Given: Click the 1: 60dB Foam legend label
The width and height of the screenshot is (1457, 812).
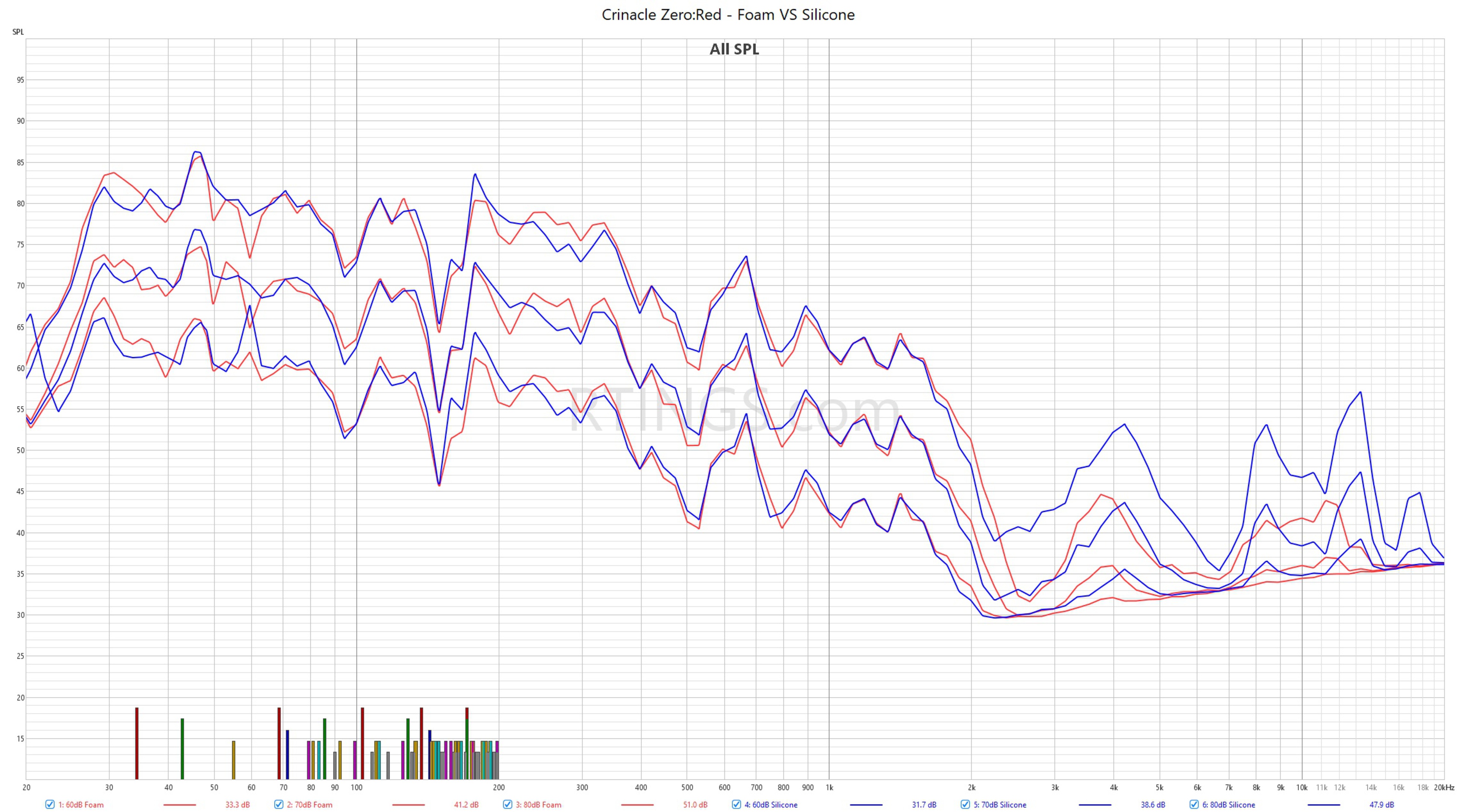Looking at the screenshot, I should click(81, 805).
